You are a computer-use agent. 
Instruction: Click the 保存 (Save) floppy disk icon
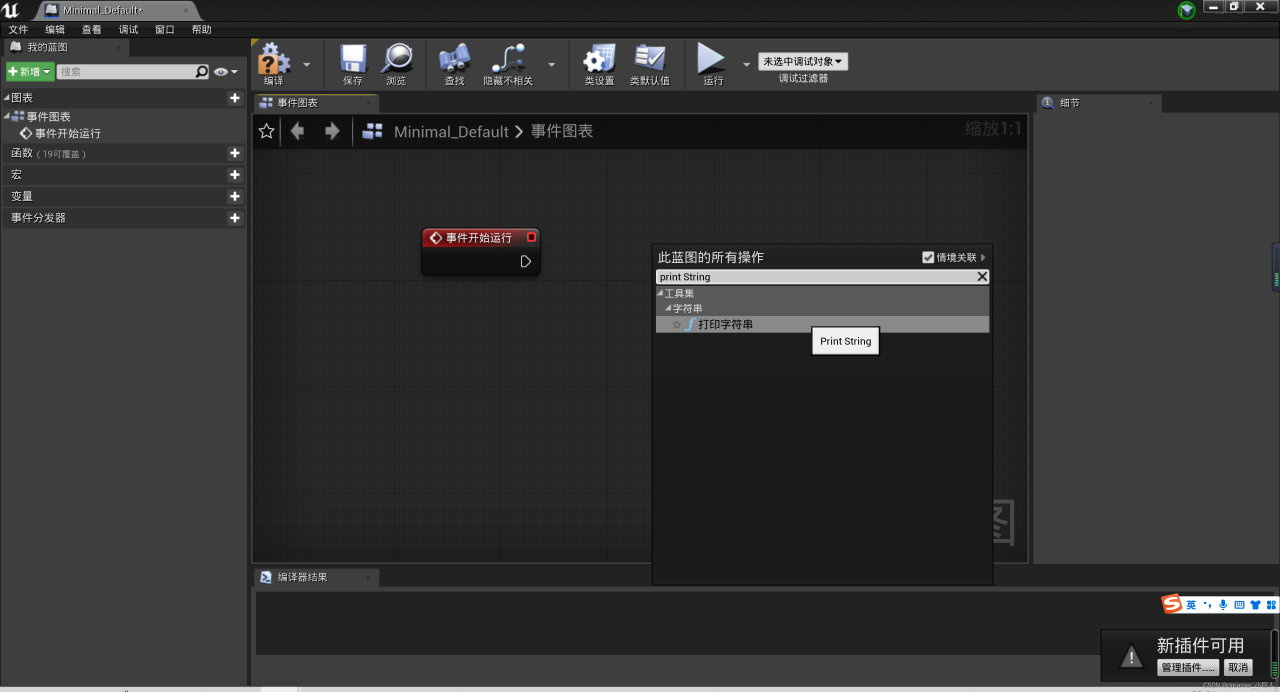(353, 58)
